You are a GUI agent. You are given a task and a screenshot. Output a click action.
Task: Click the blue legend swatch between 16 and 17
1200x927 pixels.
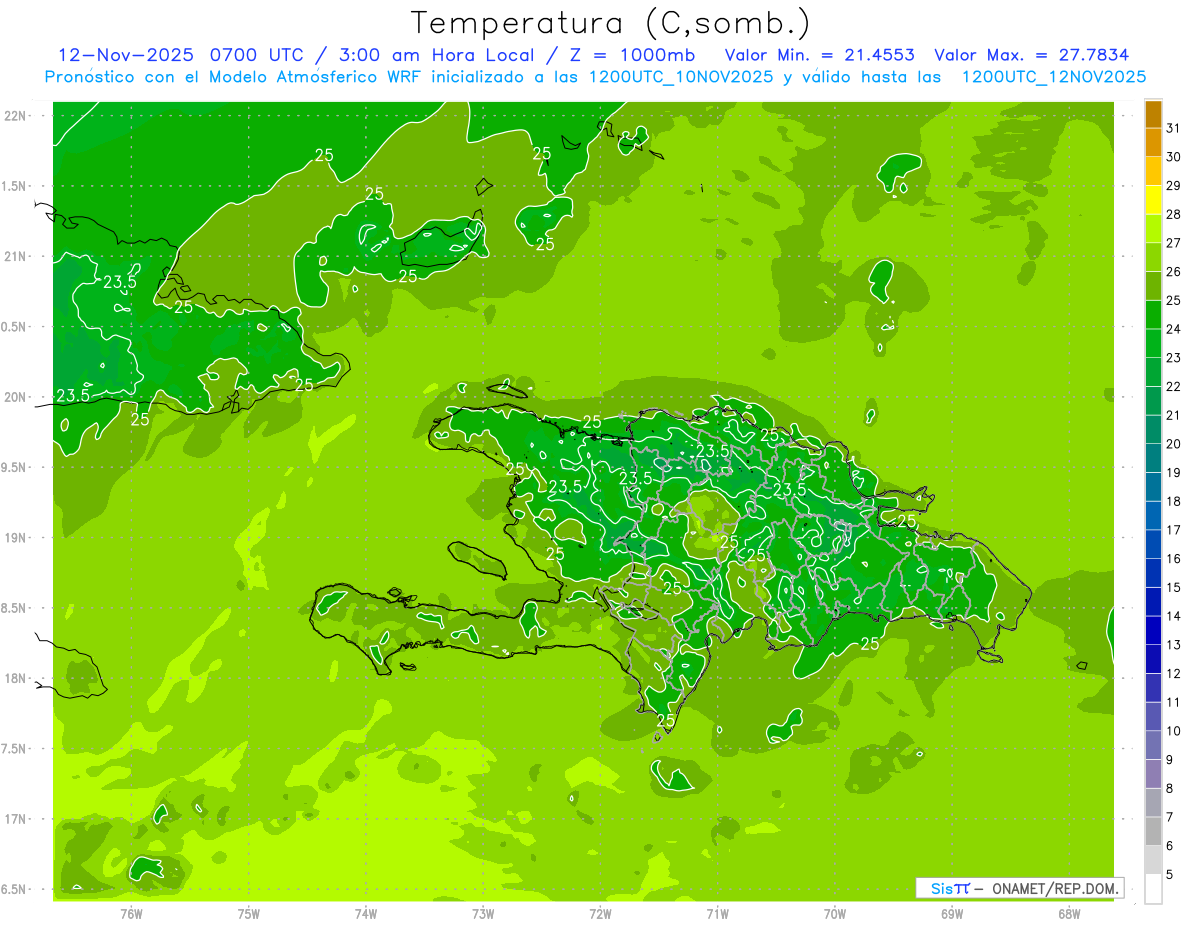[x=1153, y=545]
